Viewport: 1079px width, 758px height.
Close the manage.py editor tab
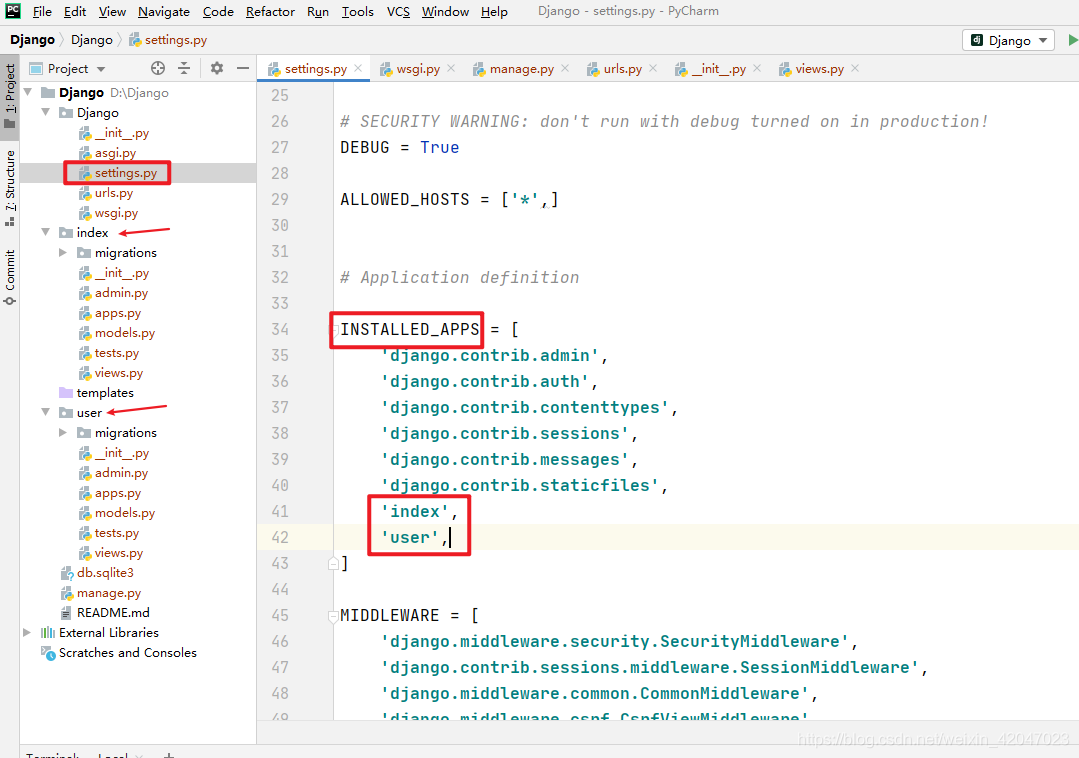point(565,68)
